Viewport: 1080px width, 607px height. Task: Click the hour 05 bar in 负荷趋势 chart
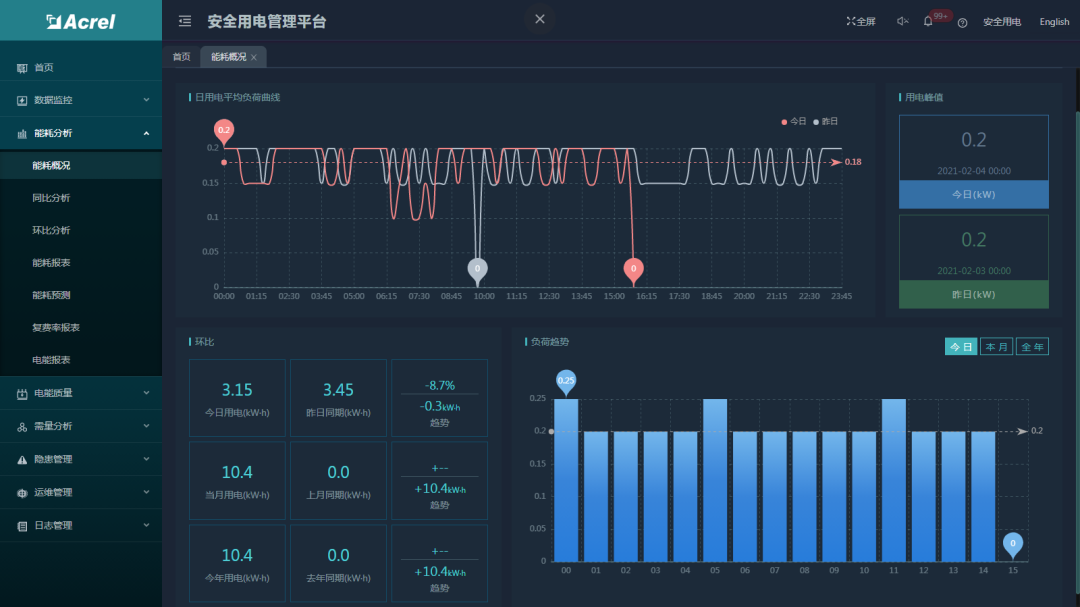(715, 480)
